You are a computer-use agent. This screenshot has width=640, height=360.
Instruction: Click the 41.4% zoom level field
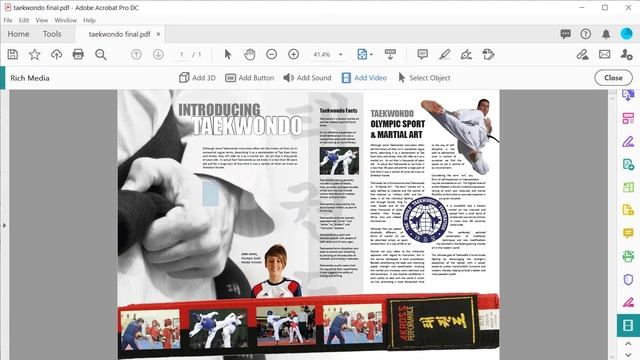pos(322,54)
